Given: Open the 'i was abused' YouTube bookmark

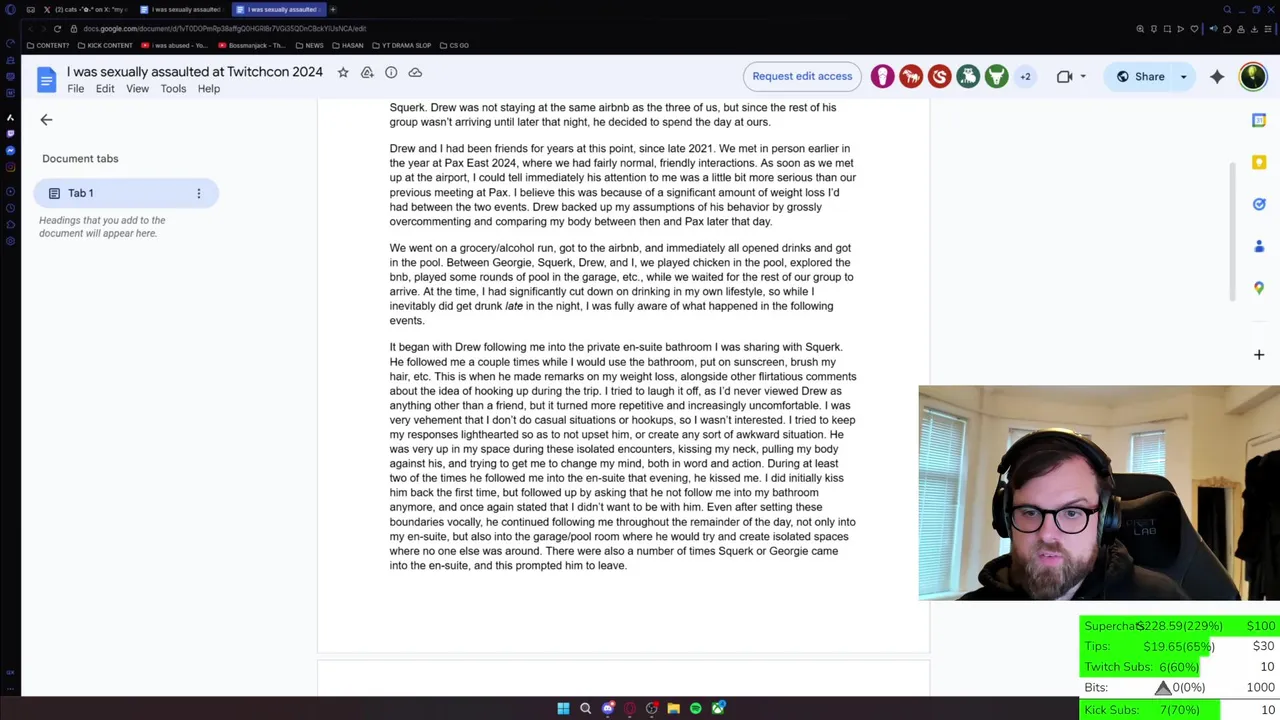Looking at the screenshot, I should click(175, 45).
